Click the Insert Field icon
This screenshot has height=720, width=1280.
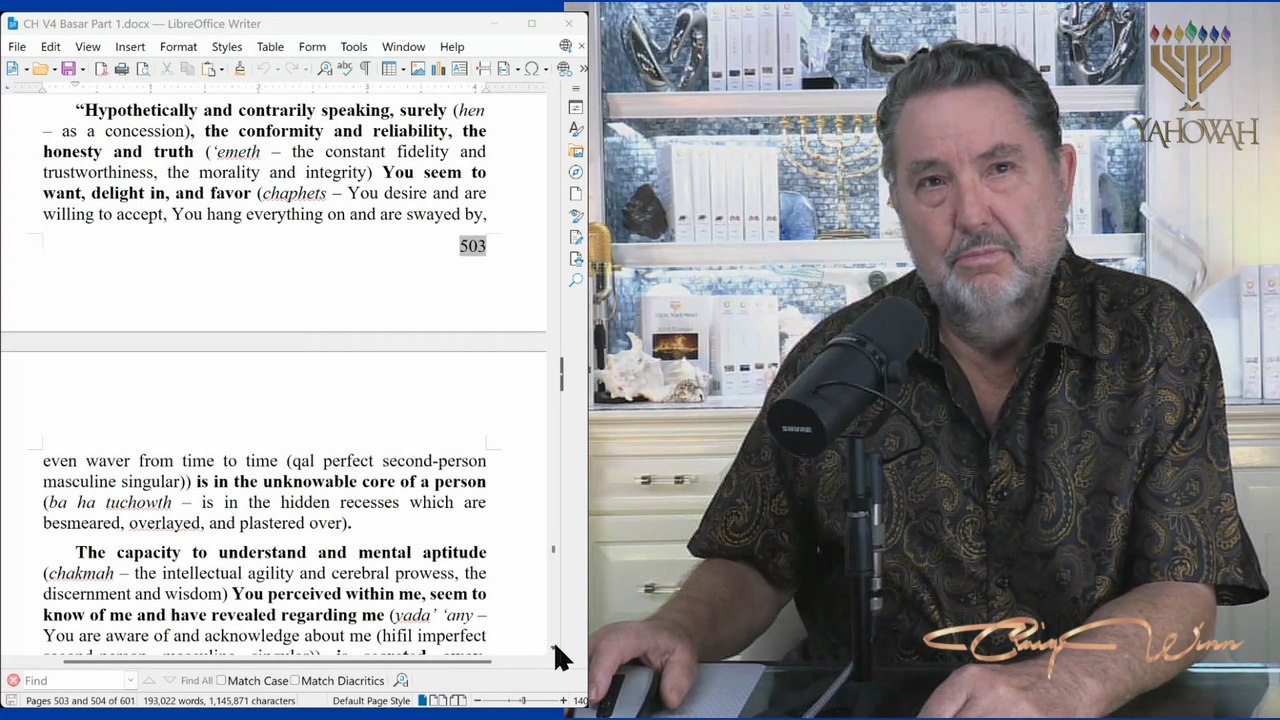pyautogui.click(x=503, y=69)
